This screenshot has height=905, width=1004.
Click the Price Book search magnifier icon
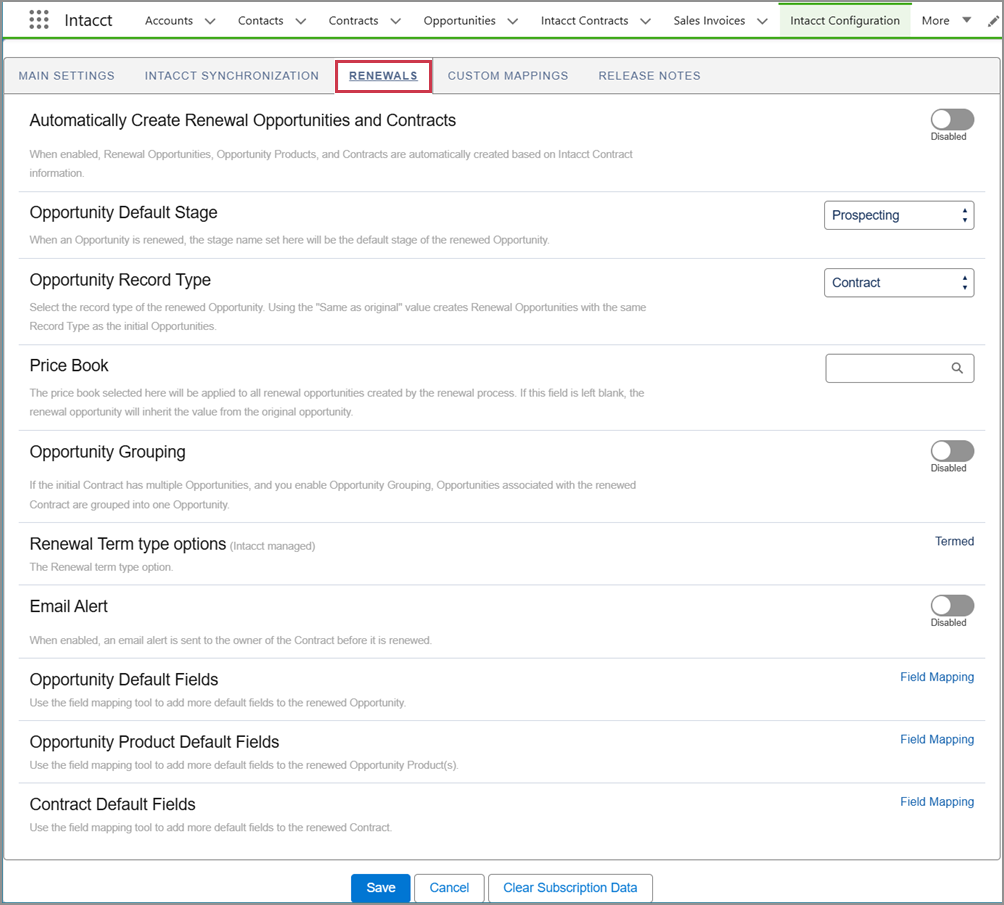[957, 368]
